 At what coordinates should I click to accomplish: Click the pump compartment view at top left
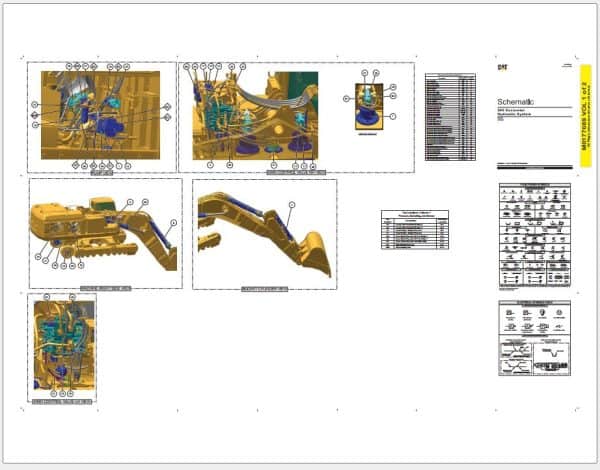point(101,115)
